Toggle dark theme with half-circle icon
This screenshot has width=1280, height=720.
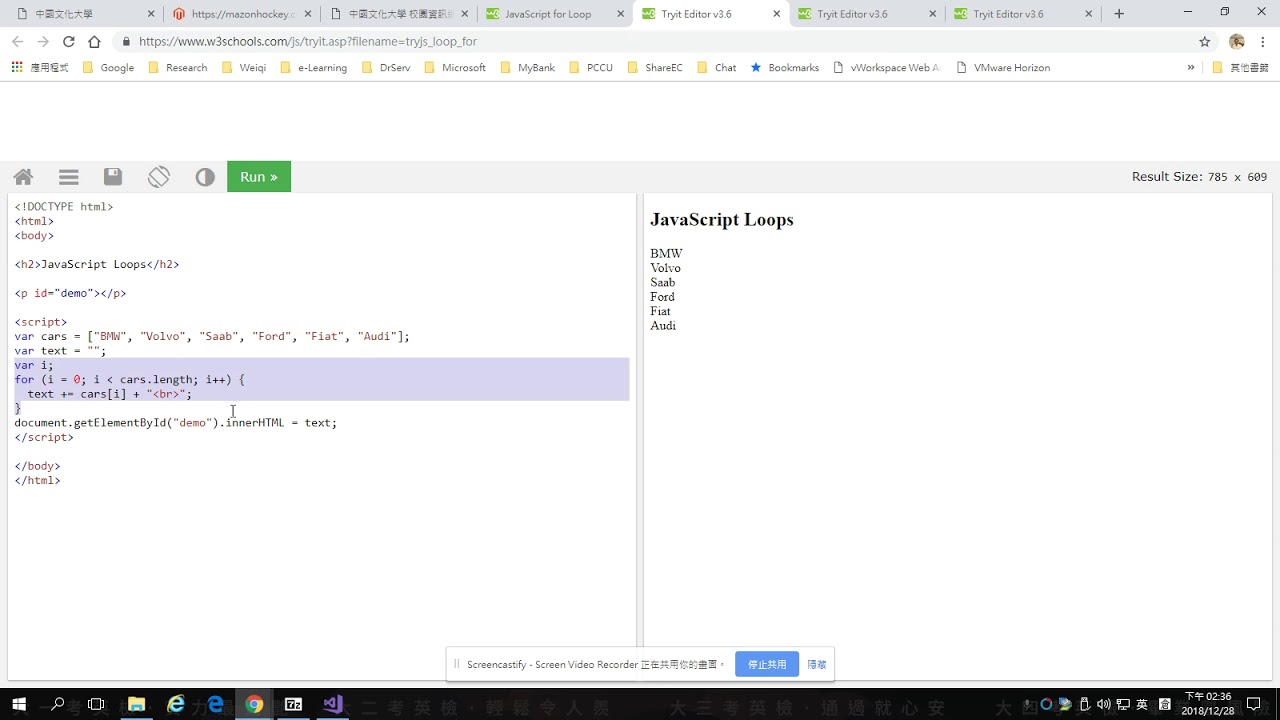pos(205,177)
